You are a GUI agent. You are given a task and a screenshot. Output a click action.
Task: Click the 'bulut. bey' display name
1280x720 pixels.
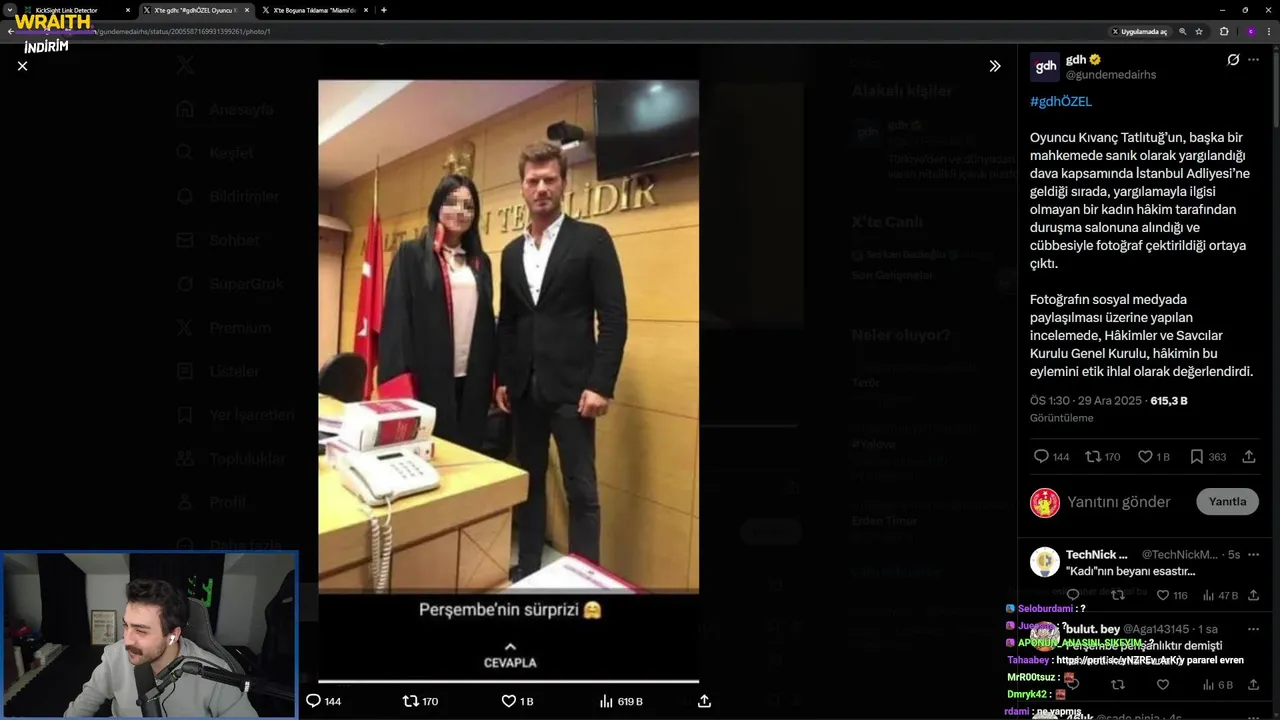pos(1092,629)
